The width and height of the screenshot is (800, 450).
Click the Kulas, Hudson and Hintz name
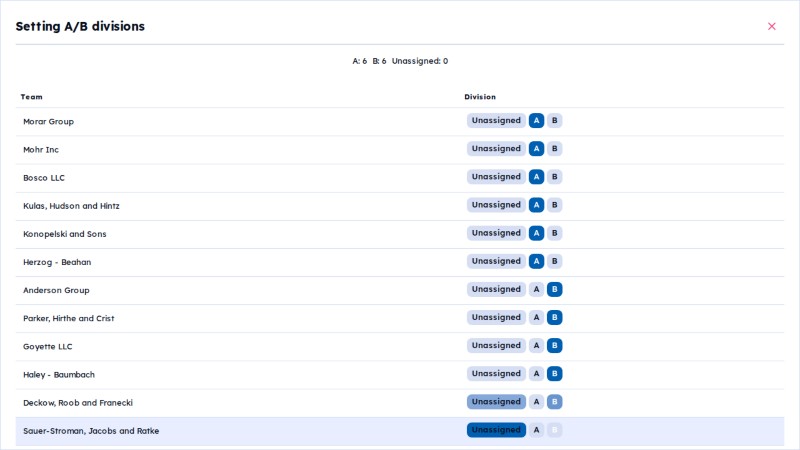tap(71, 206)
